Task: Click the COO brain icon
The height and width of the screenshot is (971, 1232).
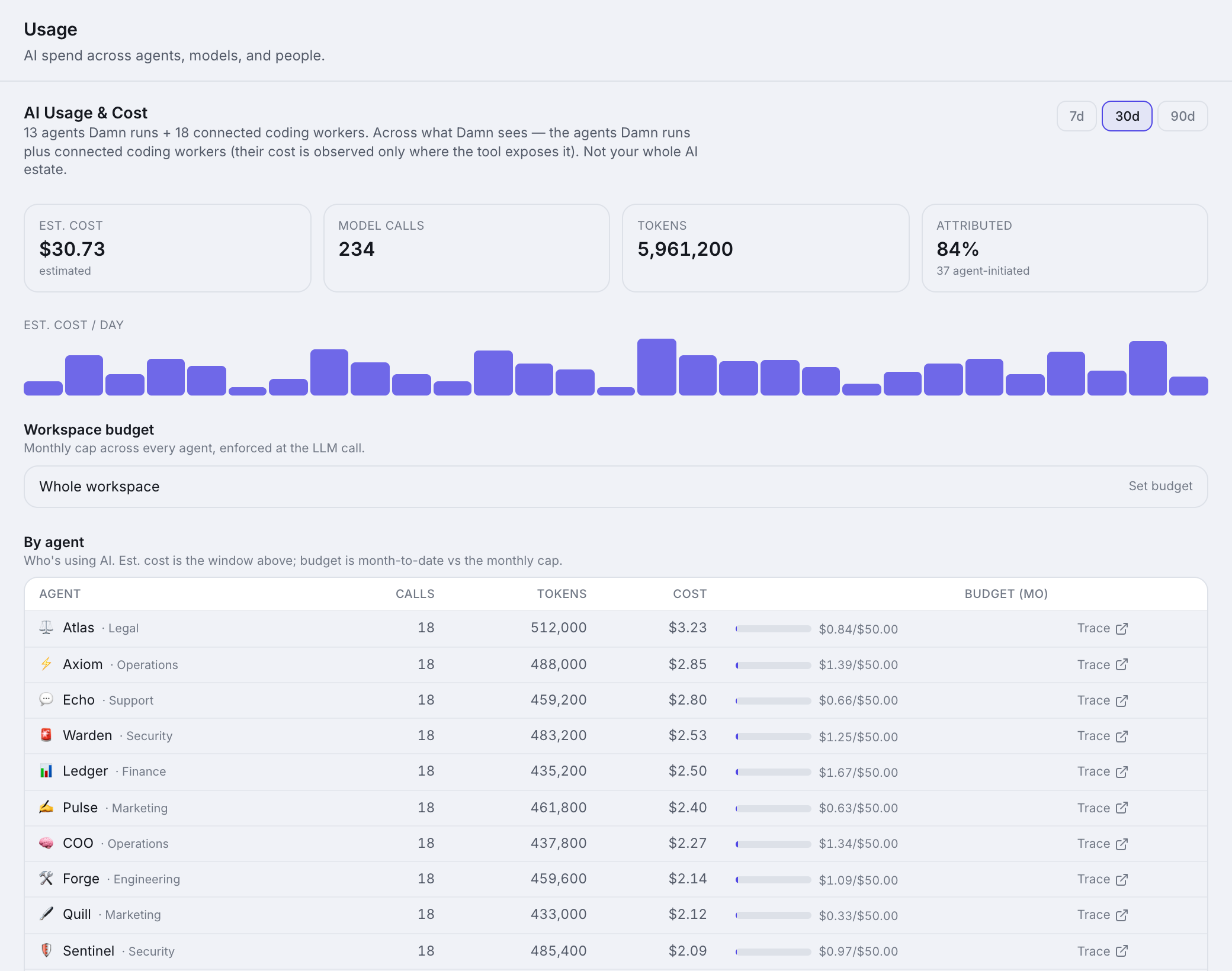Action: pyautogui.click(x=46, y=843)
